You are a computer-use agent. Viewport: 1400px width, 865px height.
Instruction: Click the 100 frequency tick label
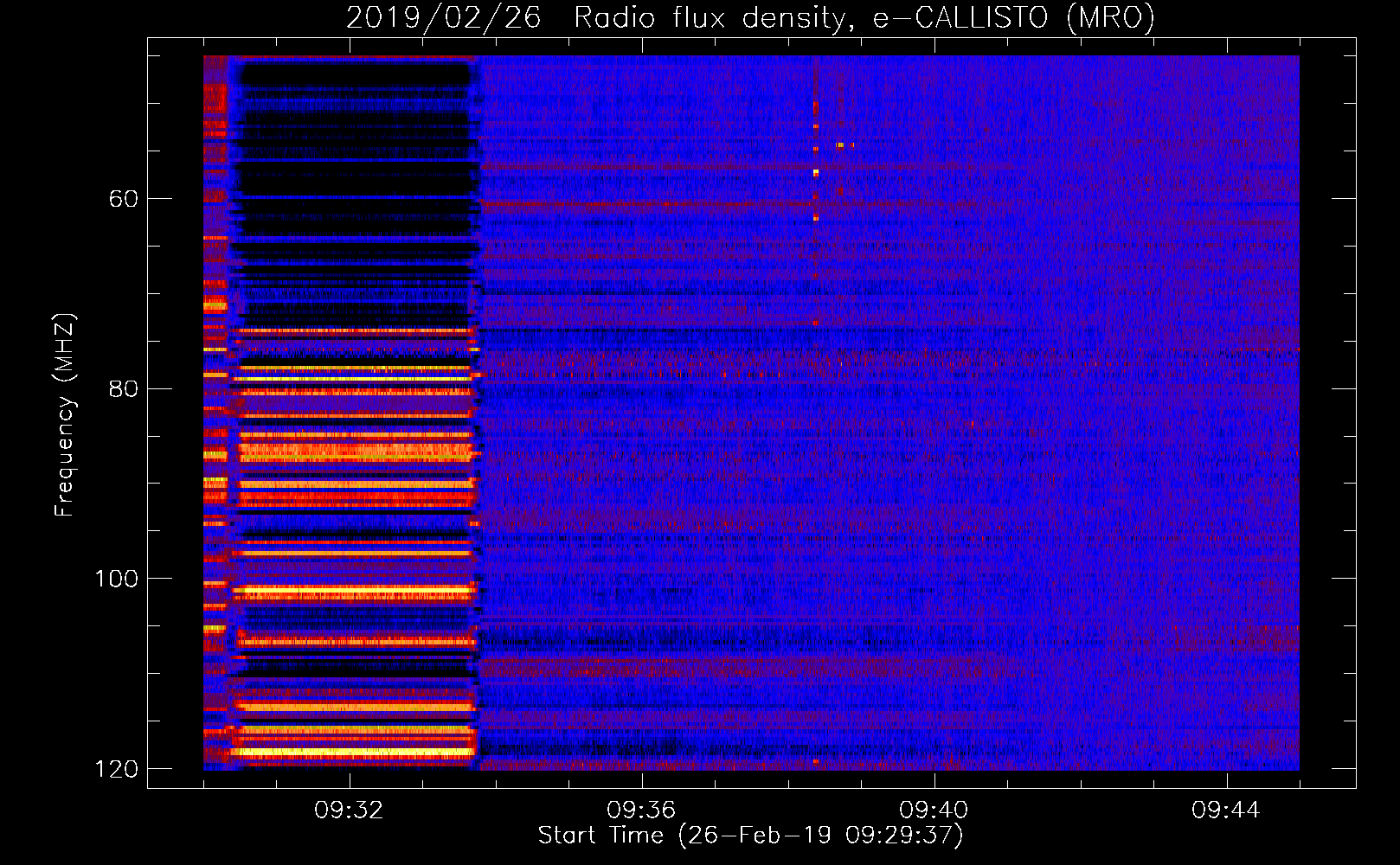[116, 579]
